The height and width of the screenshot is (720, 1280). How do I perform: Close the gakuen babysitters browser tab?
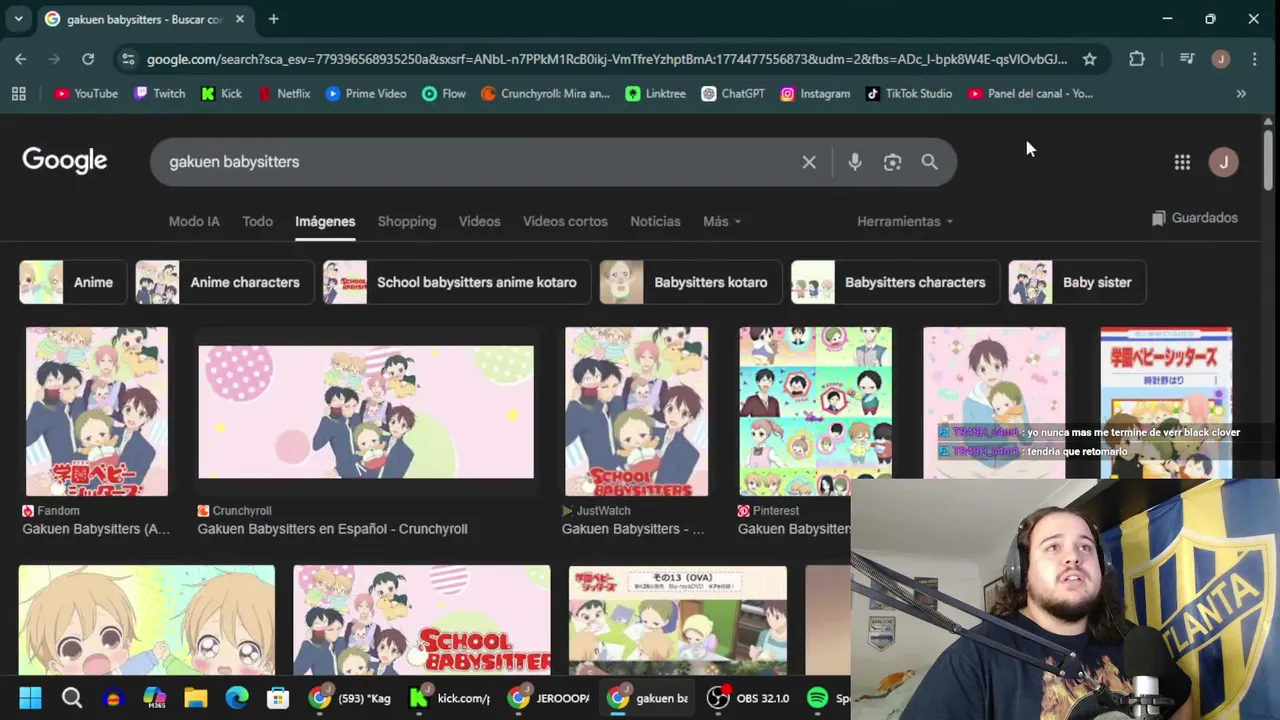point(240,19)
